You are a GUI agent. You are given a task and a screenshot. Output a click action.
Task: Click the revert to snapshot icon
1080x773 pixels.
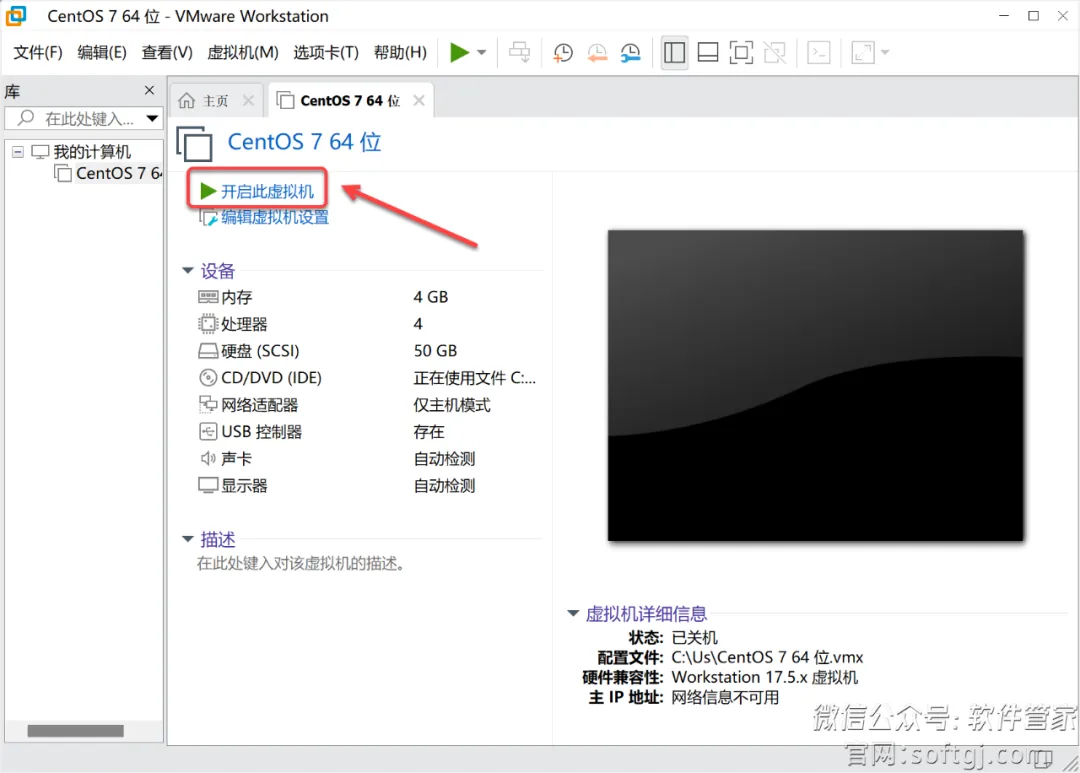coord(596,52)
